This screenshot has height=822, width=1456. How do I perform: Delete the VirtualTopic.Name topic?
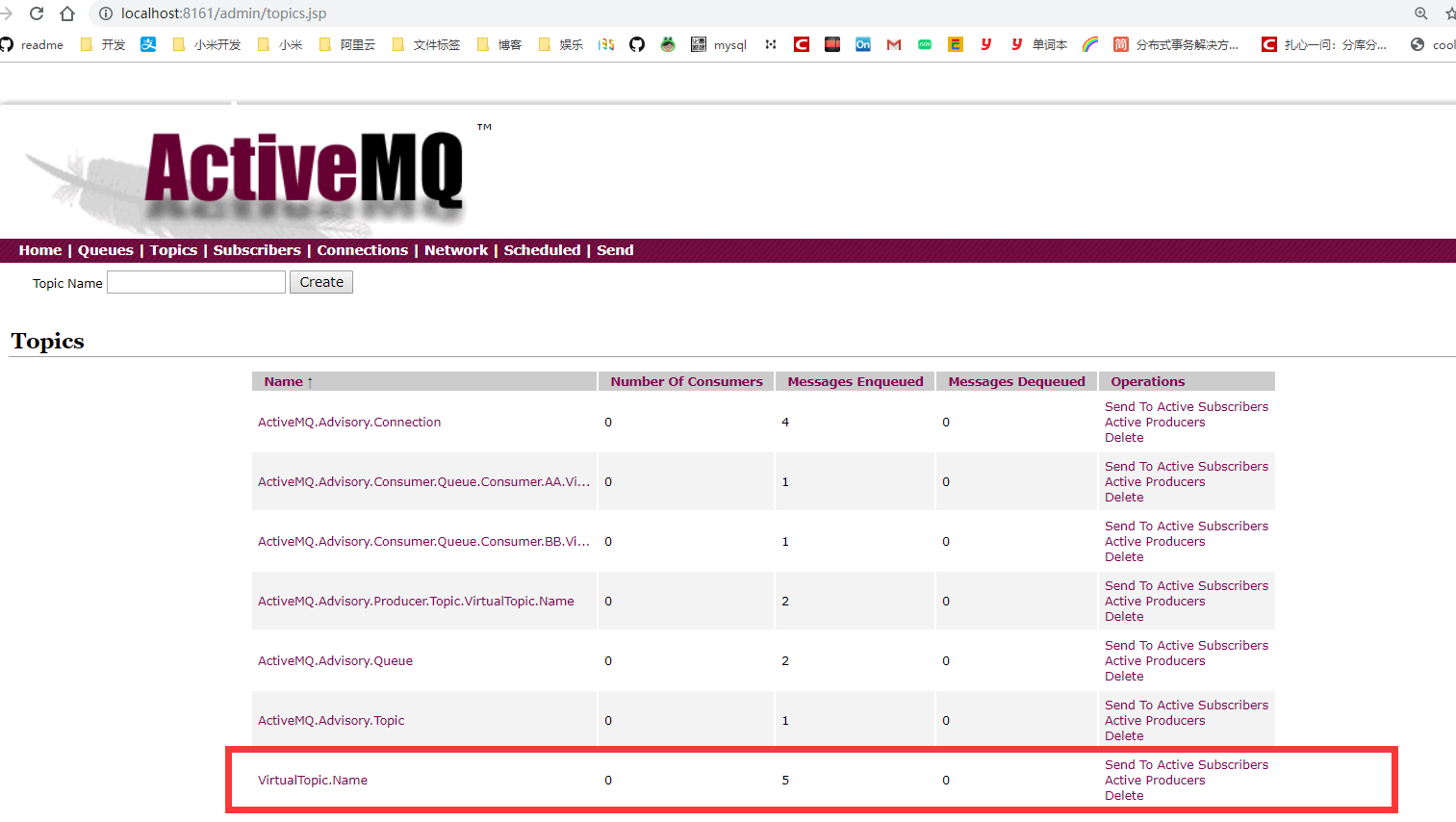tap(1124, 796)
